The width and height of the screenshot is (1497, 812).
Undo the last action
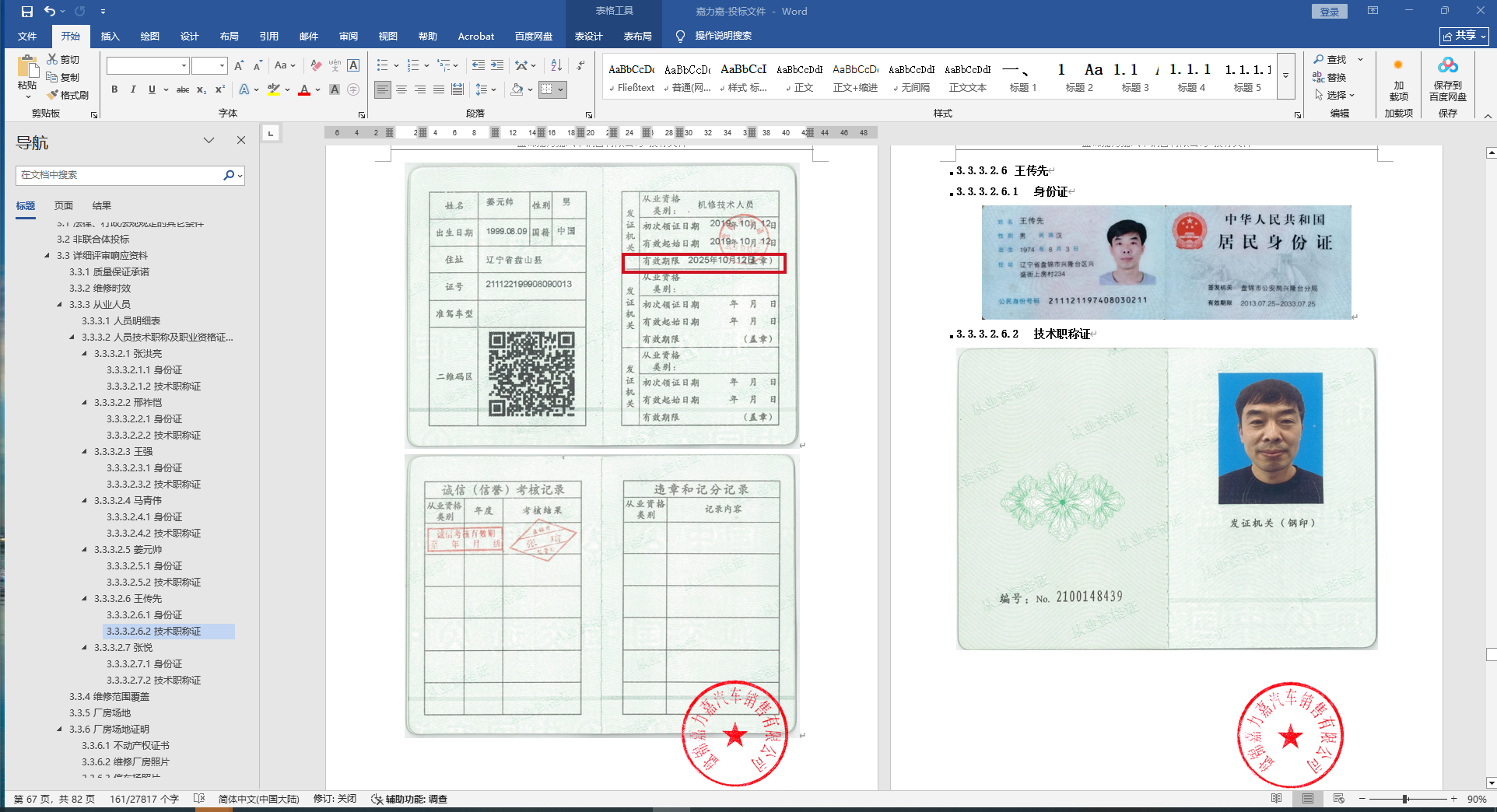51,12
